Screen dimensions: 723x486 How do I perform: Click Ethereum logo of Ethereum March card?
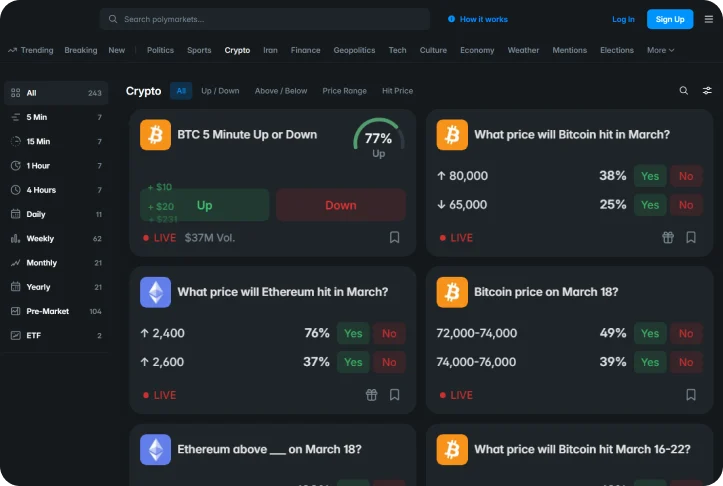point(155,292)
